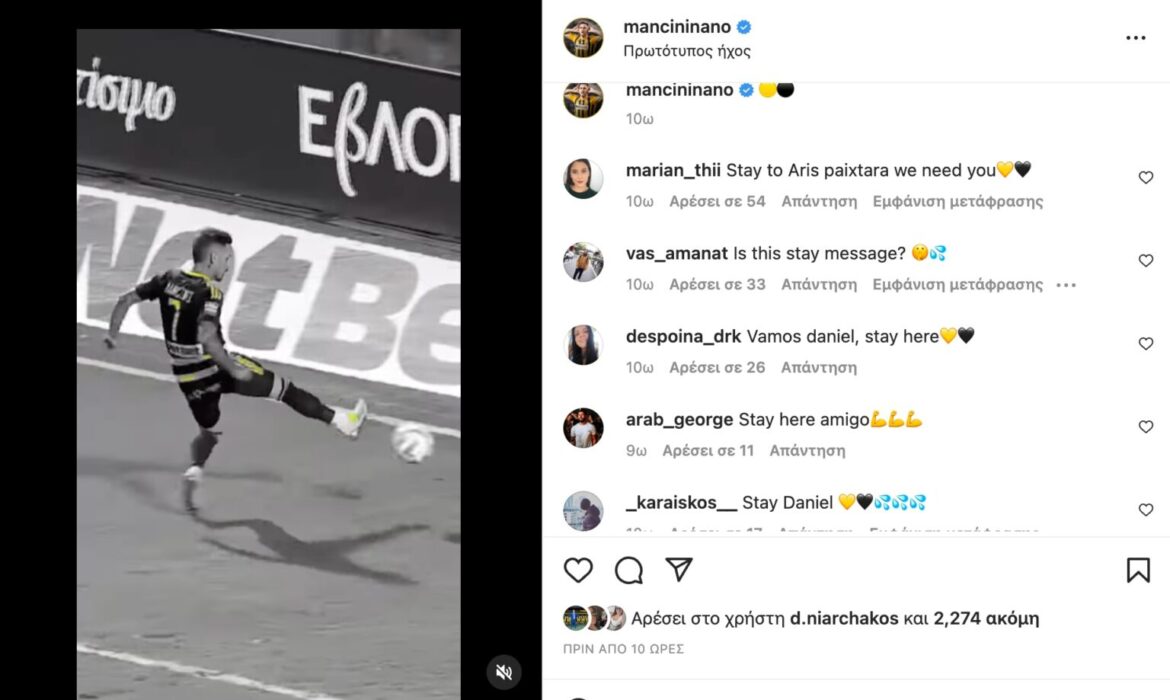
Task: Like the post with the heart icon
Action: (x=578, y=570)
